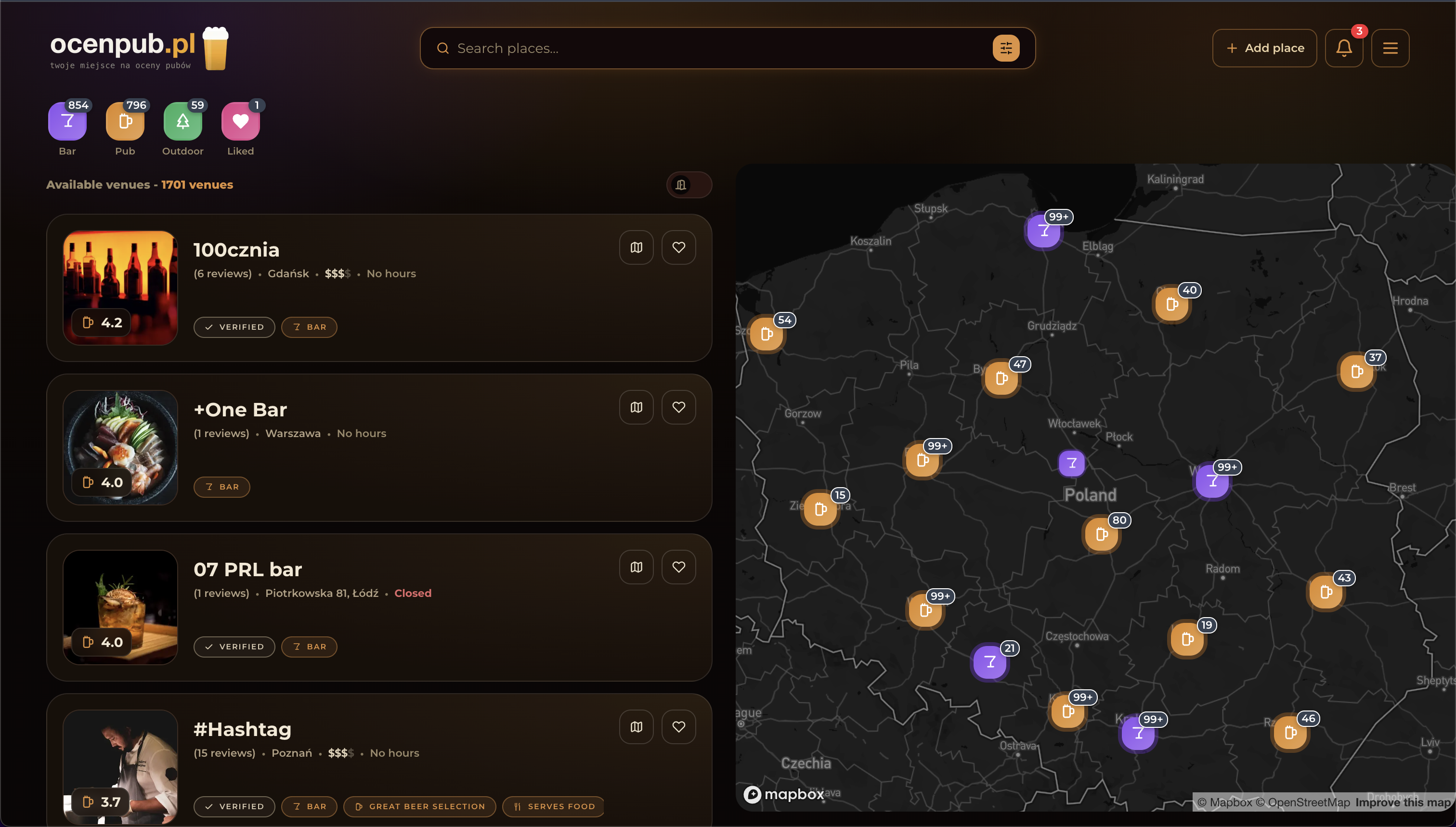This screenshot has height=827, width=1456.
Task: Click the BAR tag on +One Bar
Action: (221, 487)
